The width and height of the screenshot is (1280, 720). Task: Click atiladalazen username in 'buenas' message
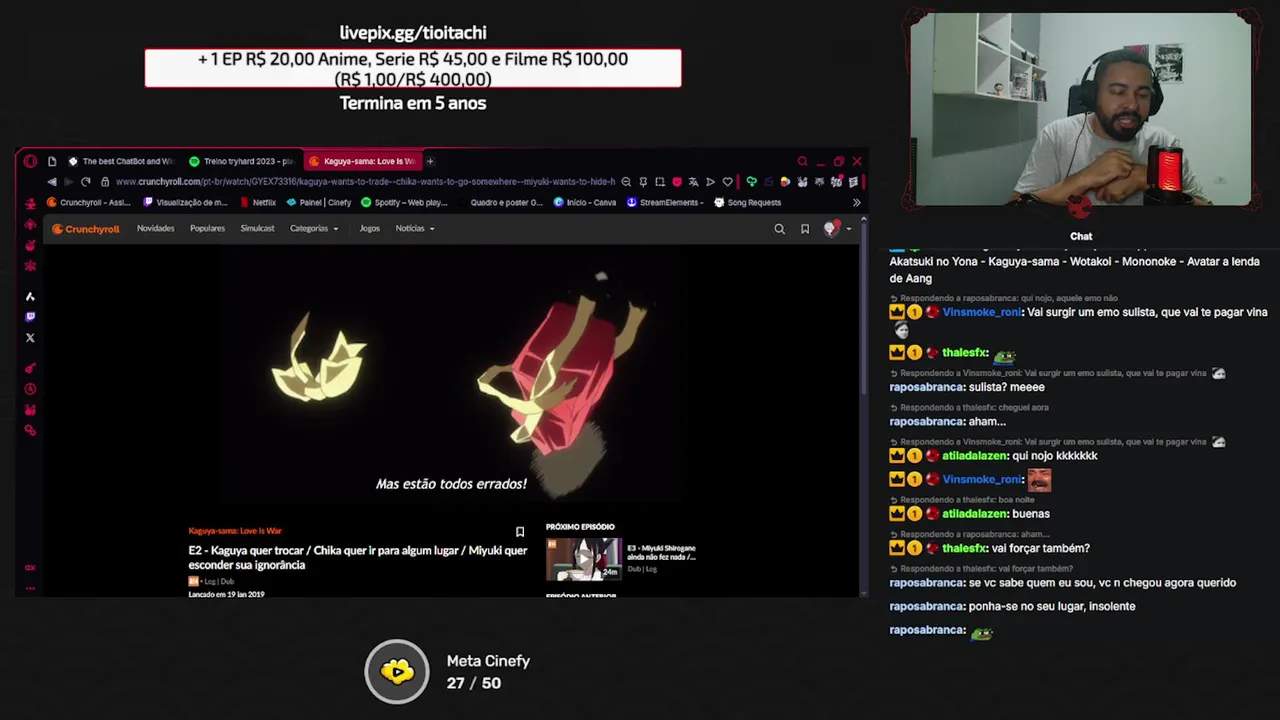click(975, 514)
